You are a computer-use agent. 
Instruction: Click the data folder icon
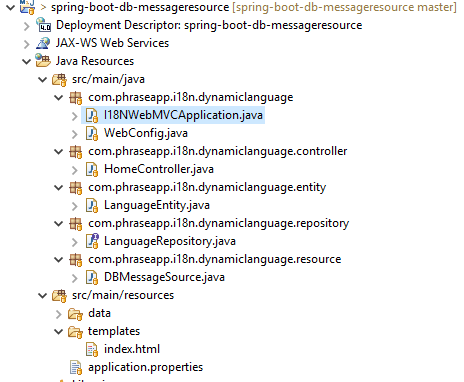click(75, 314)
